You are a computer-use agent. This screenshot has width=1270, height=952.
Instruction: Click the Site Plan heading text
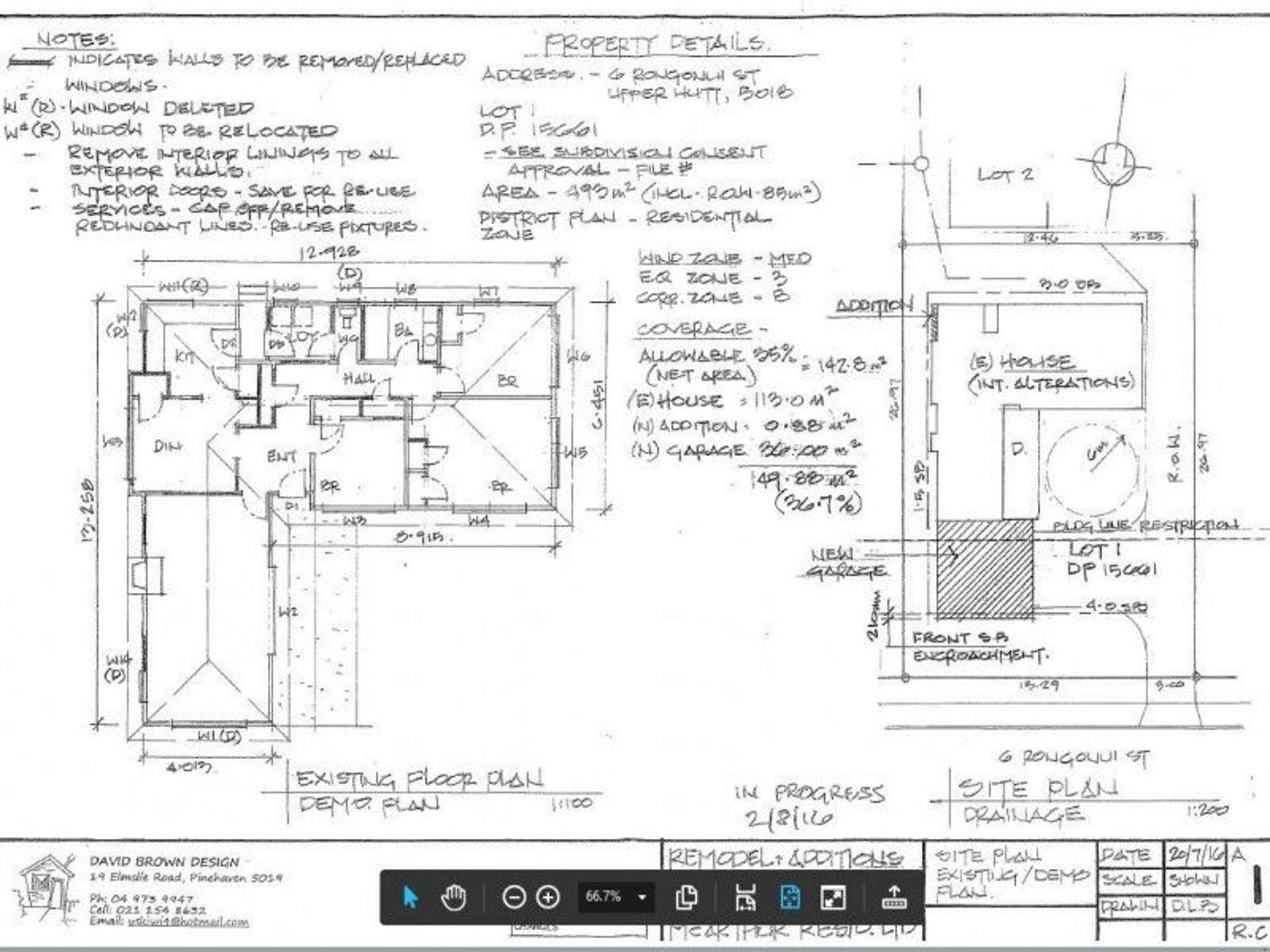click(1038, 788)
